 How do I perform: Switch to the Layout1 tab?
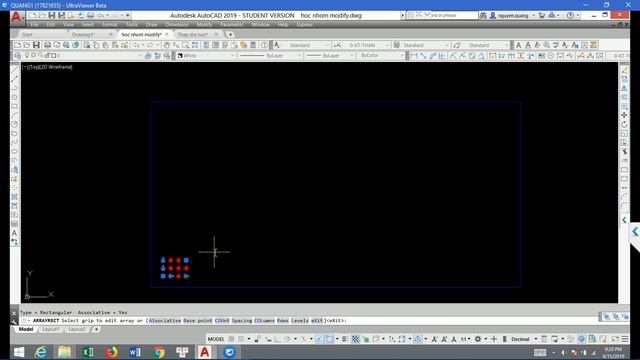[51, 329]
